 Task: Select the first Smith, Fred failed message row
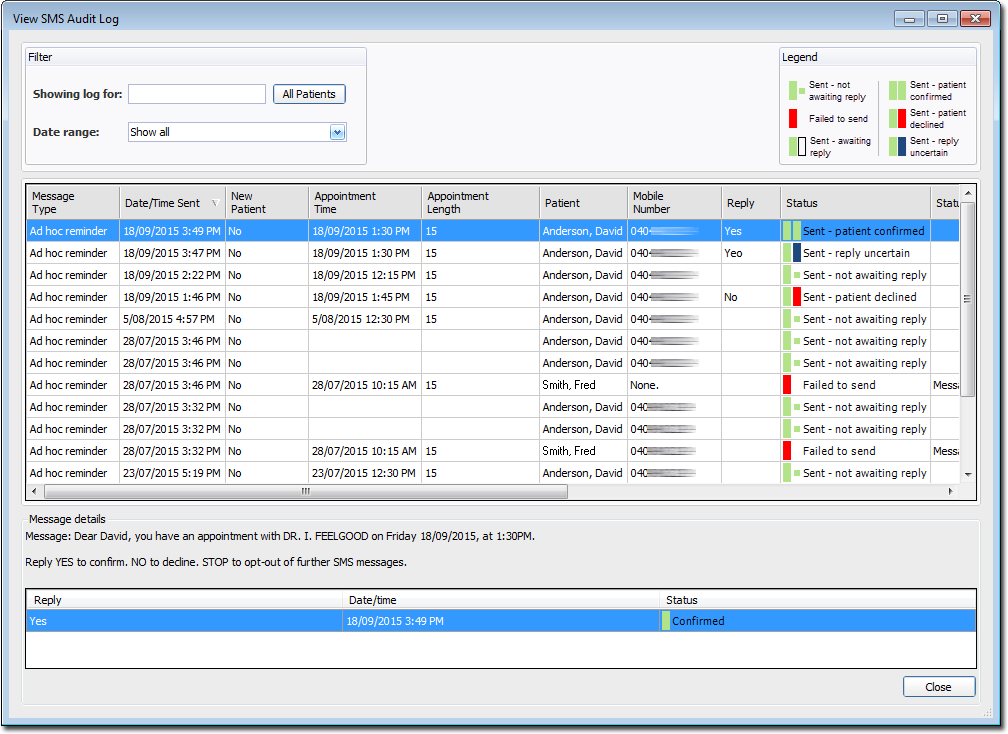click(400, 385)
